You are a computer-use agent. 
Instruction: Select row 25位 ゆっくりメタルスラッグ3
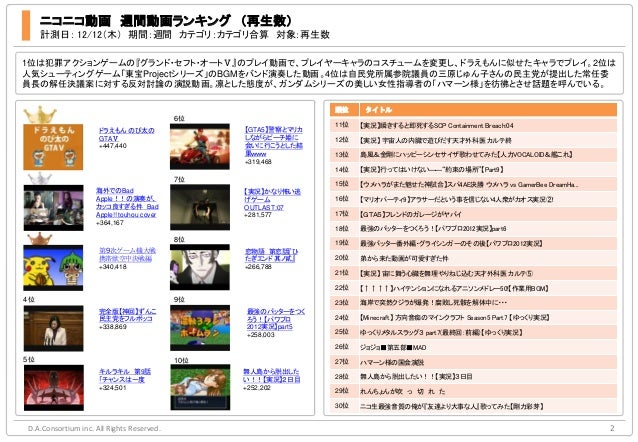(473, 332)
